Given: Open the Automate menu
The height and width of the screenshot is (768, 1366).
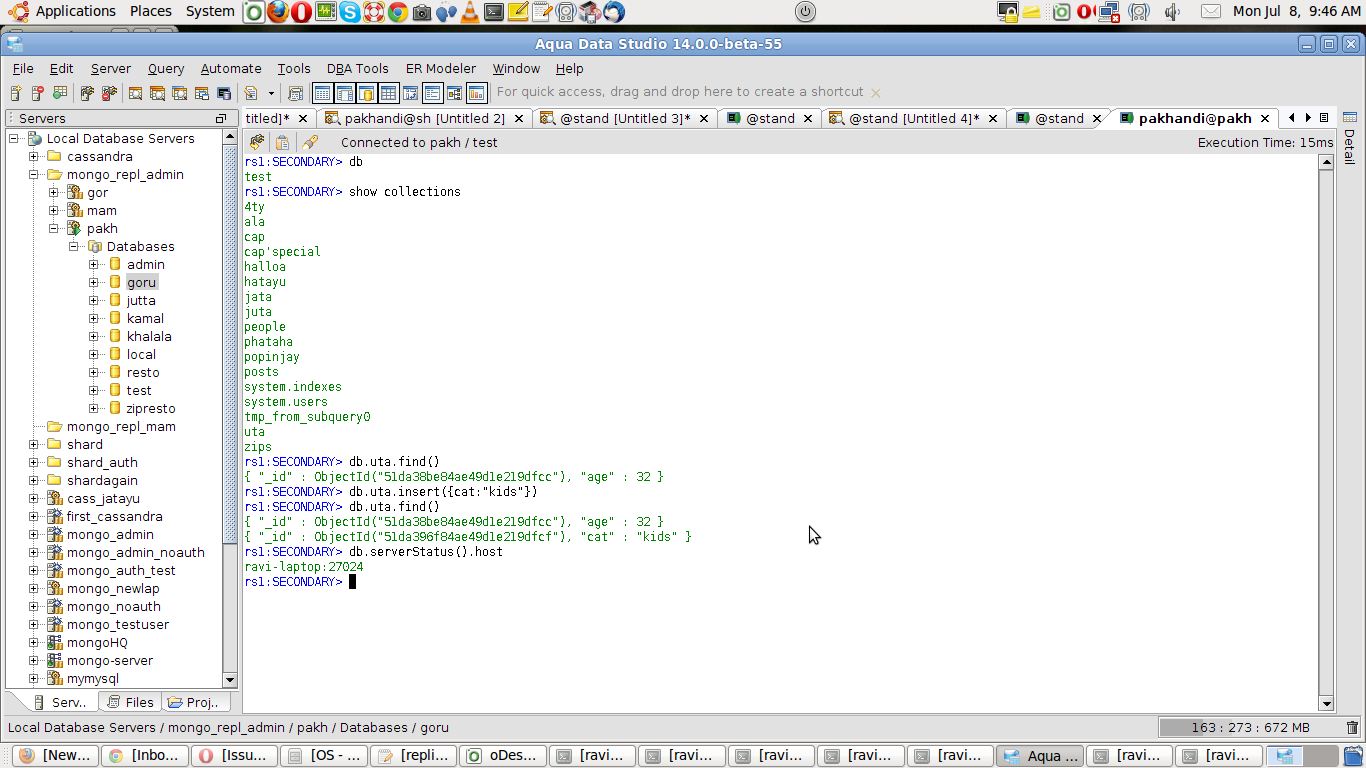Looking at the screenshot, I should pos(231,68).
